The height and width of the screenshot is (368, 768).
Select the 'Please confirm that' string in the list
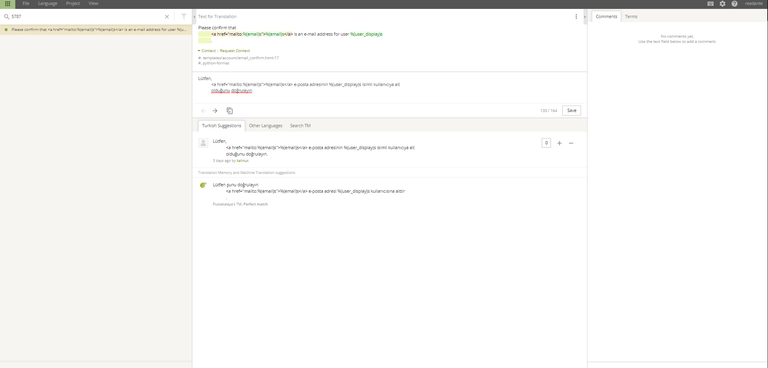click(x=96, y=29)
